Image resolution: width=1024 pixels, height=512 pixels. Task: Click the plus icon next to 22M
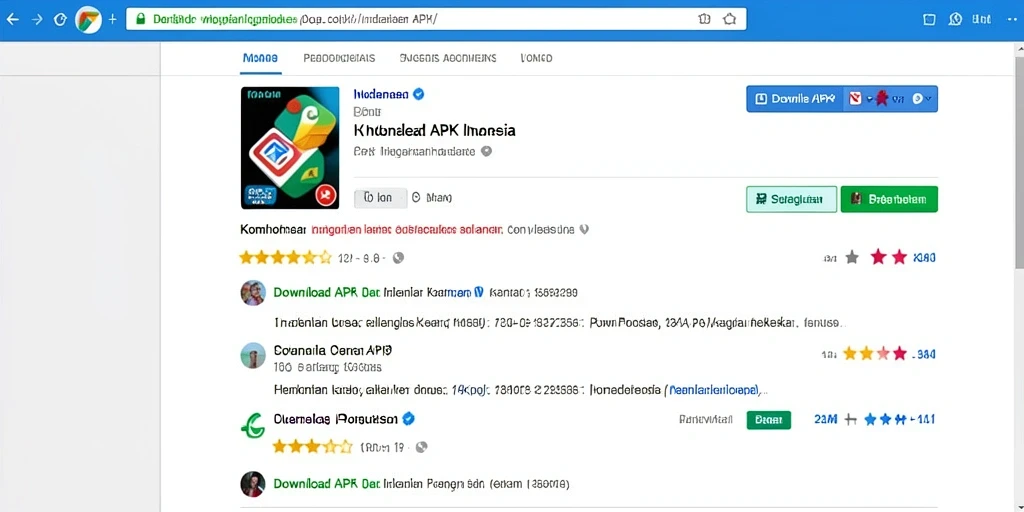click(x=850, y=420)
